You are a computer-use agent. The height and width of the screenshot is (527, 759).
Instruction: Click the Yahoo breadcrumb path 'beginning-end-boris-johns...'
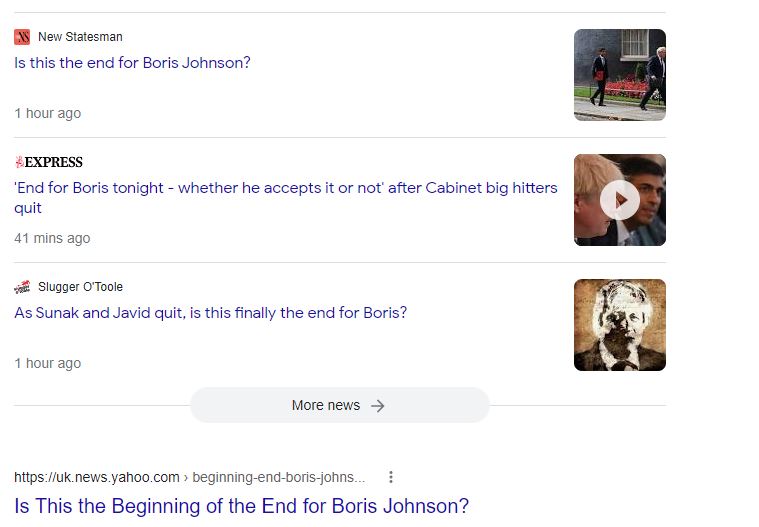click(278, 477)
